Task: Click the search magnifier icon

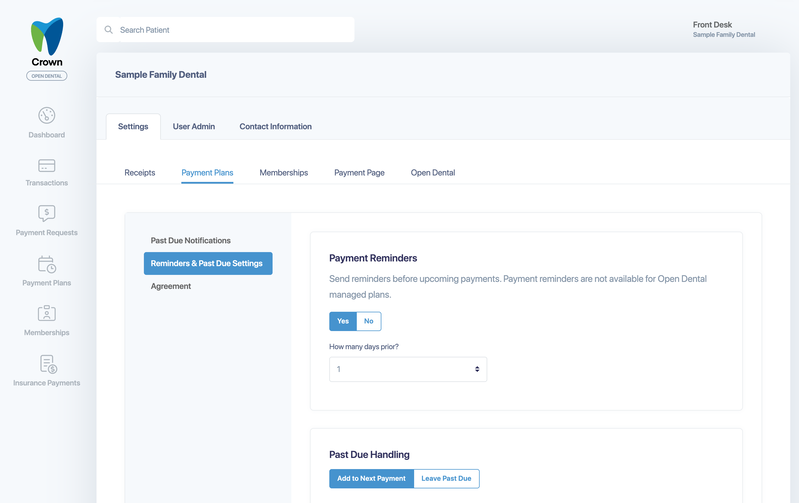Action: coord(109,30)
